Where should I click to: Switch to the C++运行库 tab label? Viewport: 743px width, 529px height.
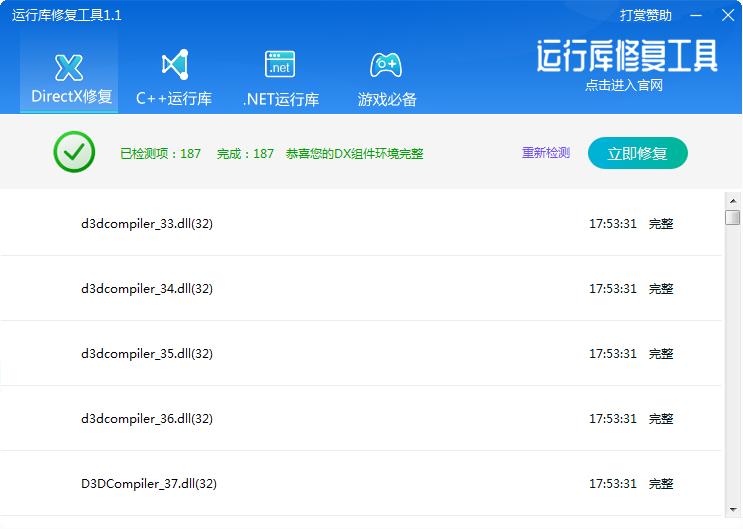pyautogui.click(x=174, y=99)
